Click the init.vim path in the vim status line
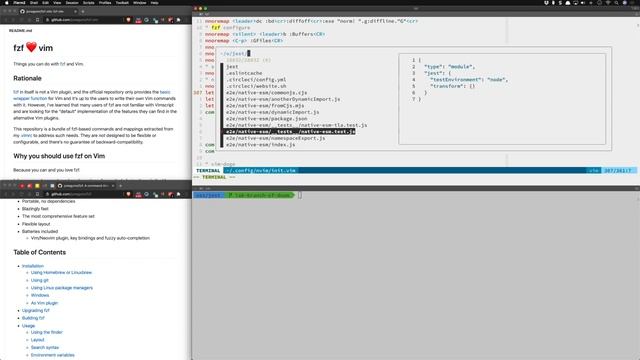The image size is (640, 360). (x=260, y=171)
